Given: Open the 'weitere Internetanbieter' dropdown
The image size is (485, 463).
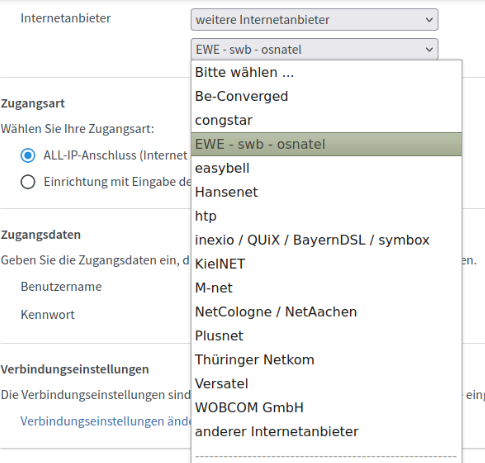Looking at the screenshot, I should (314, 20).
